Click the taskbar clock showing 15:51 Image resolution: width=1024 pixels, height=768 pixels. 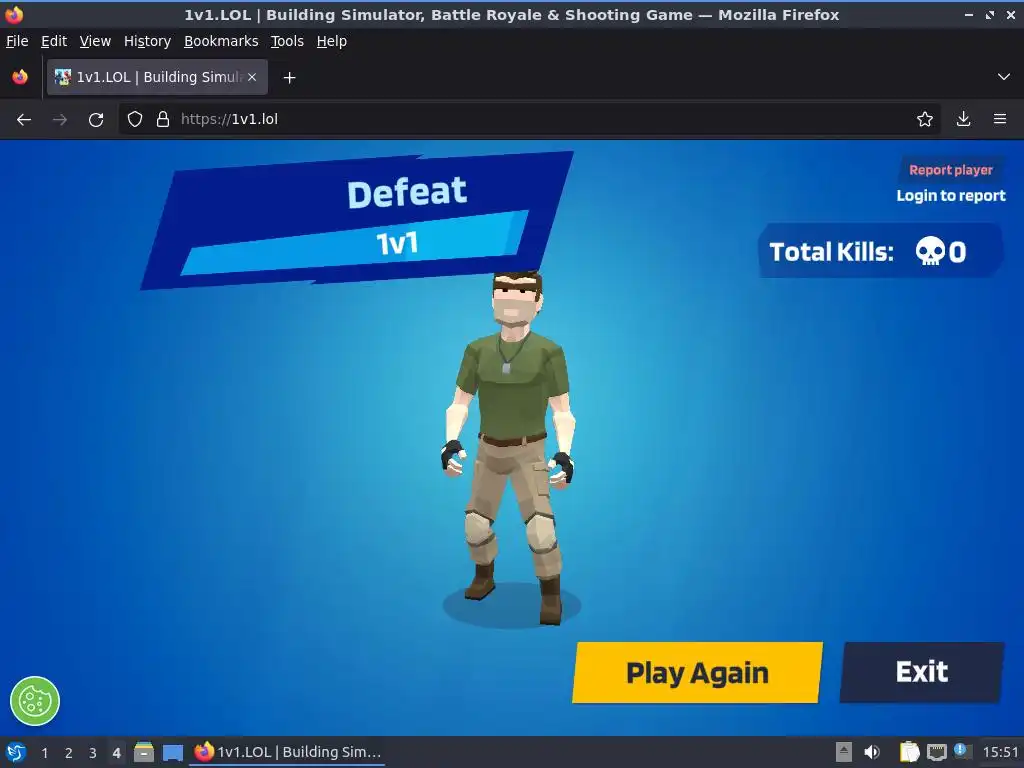pos(1000,752)
